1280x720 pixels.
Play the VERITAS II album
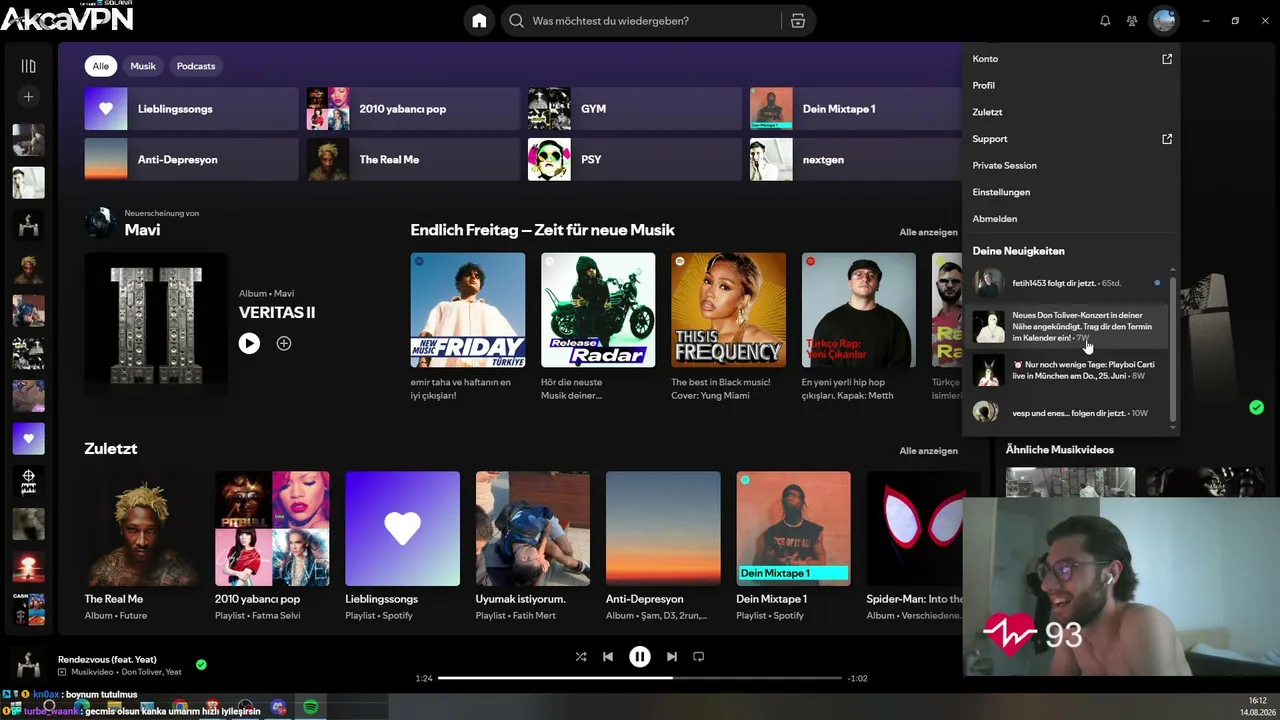click(x=249, y=343)
